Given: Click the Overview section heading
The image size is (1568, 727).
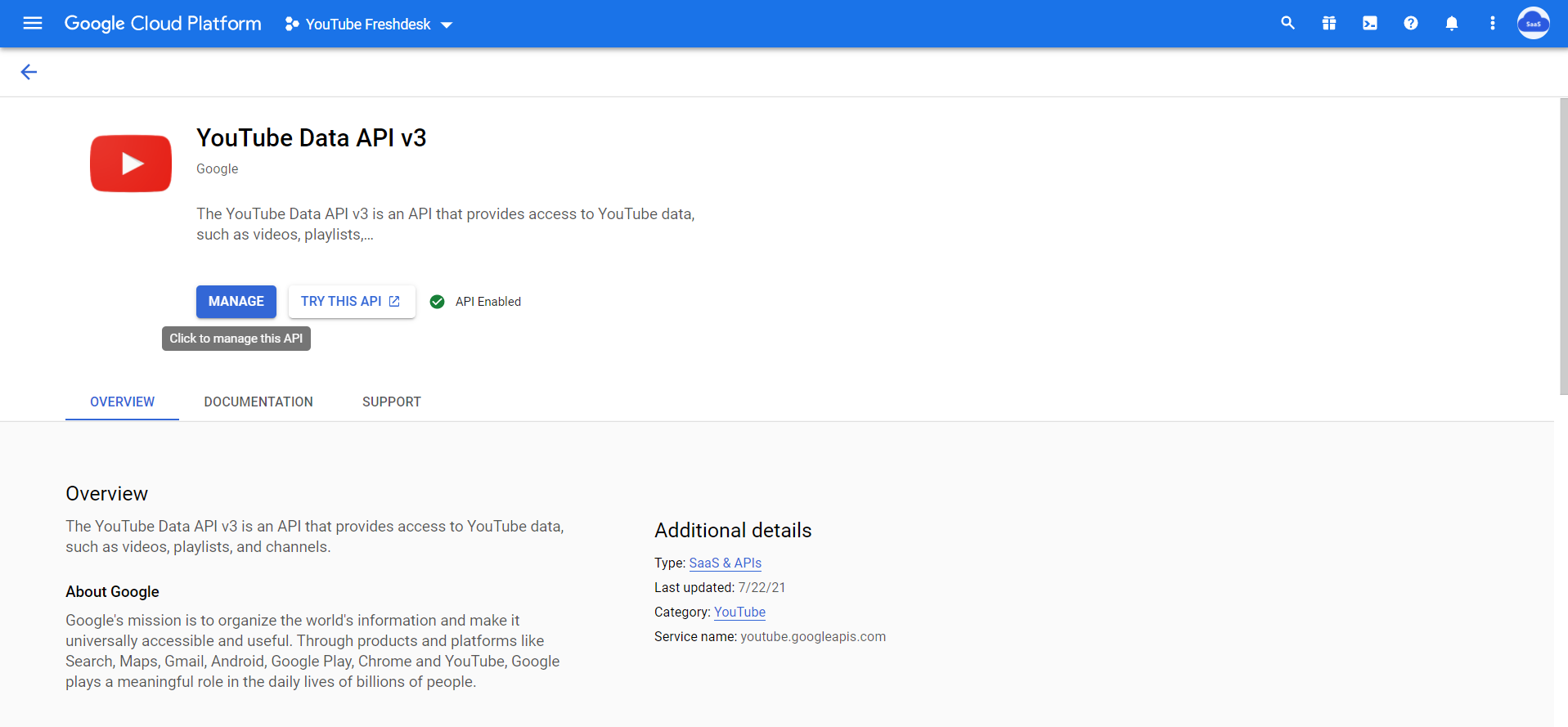Looking at the screenshot, I should point(107,493).
